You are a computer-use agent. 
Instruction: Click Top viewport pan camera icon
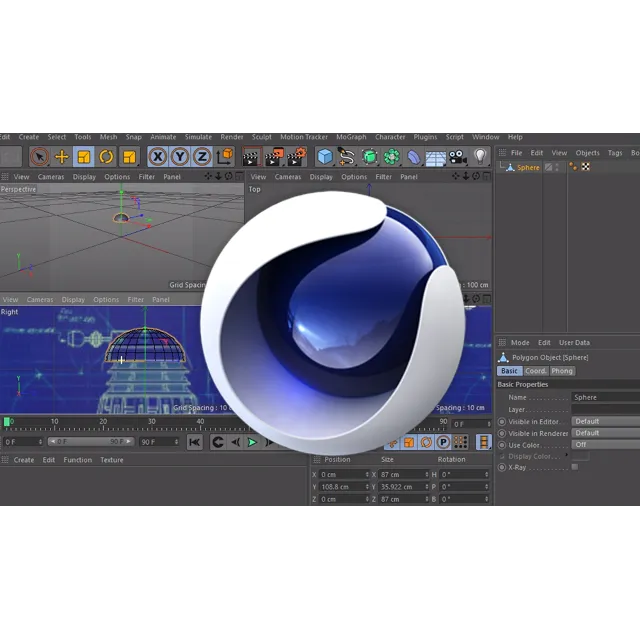click(x=456, y=176)
